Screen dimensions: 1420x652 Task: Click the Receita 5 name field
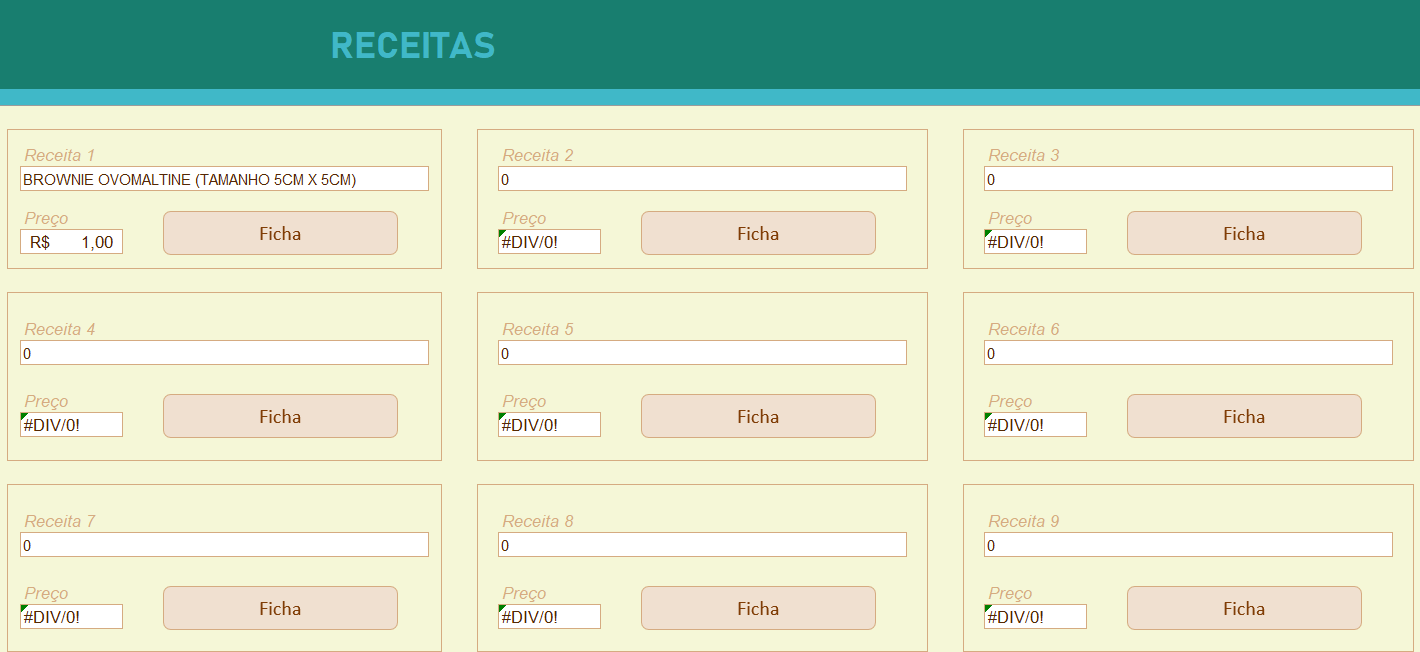point(702,353)
